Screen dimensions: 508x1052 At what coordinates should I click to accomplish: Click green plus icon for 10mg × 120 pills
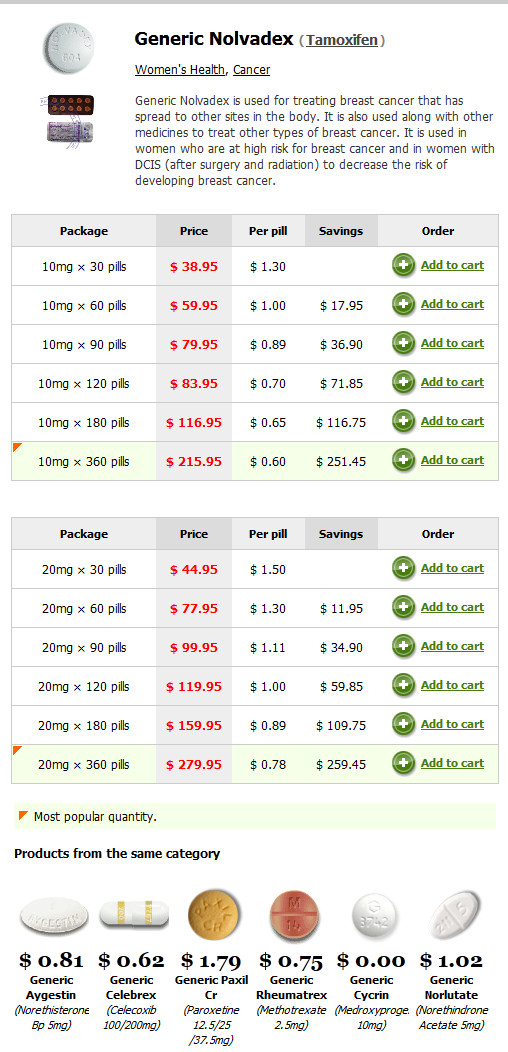coord(403,382)
